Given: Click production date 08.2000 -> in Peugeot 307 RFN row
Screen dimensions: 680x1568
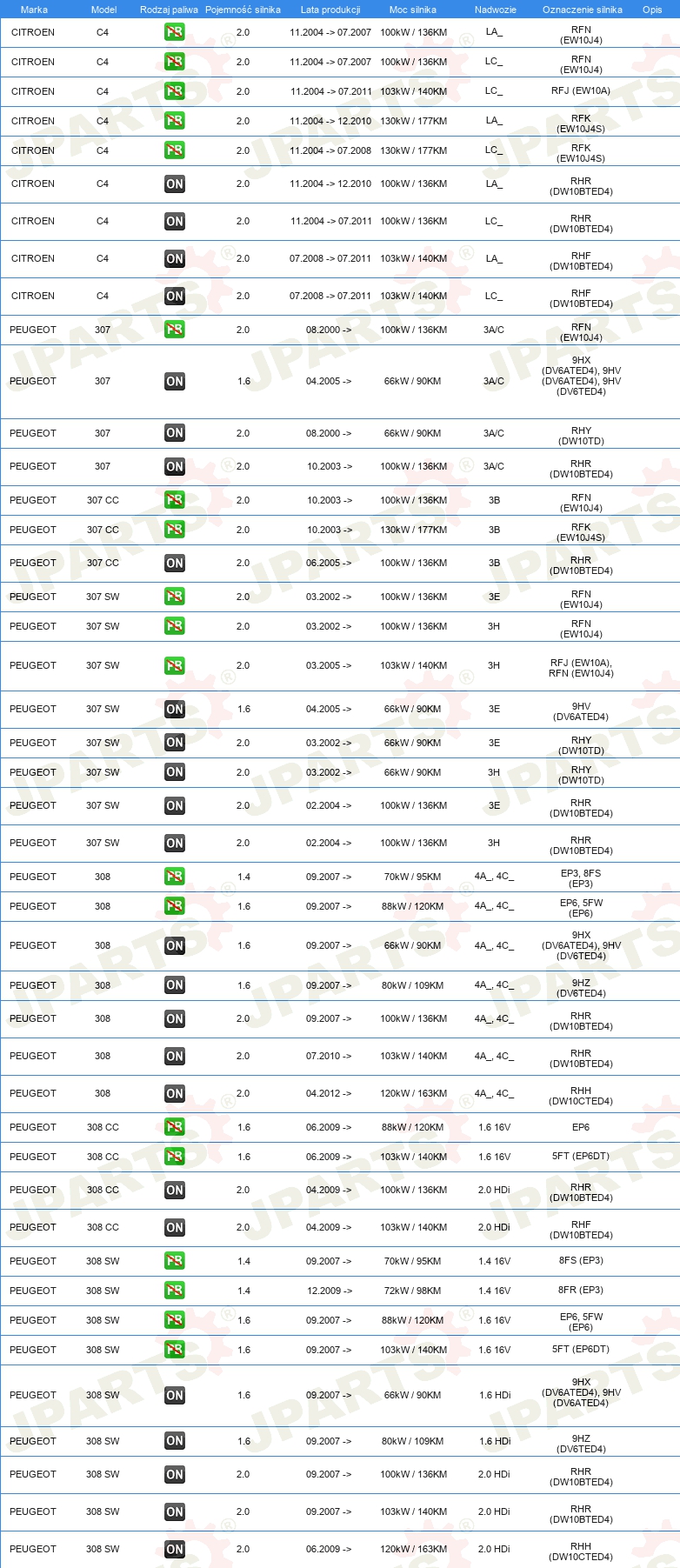Looking at the screenshot, I should click(329, 330).
